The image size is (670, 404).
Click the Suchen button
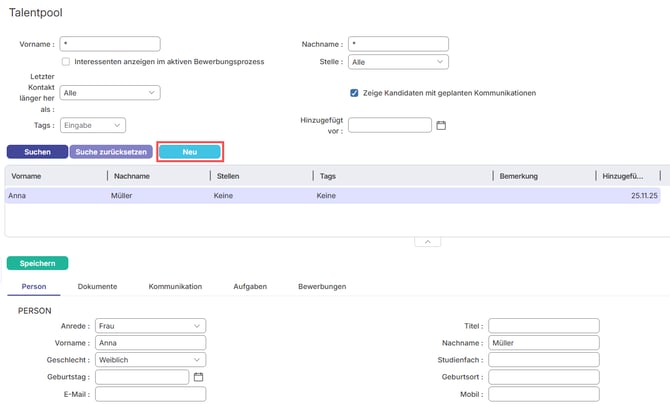(x=36, y=152)
